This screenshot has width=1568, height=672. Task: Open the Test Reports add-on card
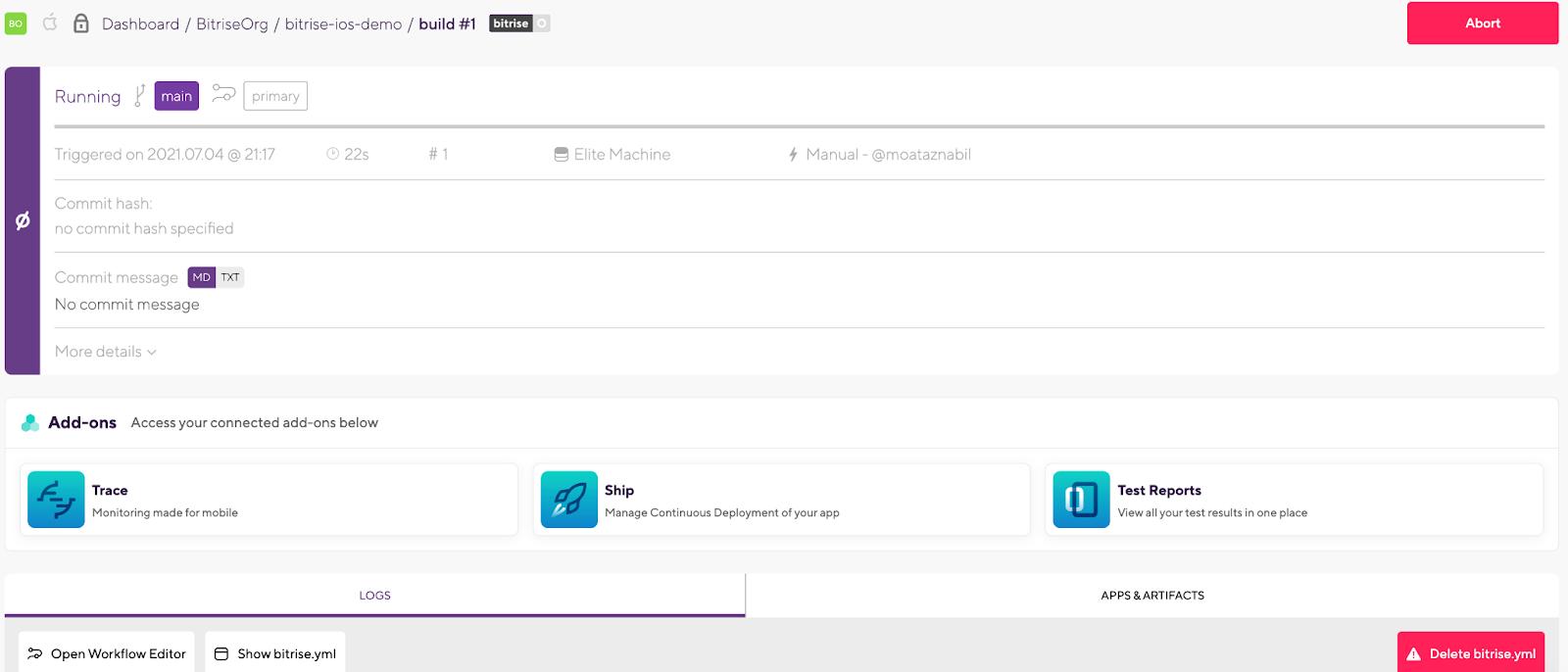[1295, 500]
